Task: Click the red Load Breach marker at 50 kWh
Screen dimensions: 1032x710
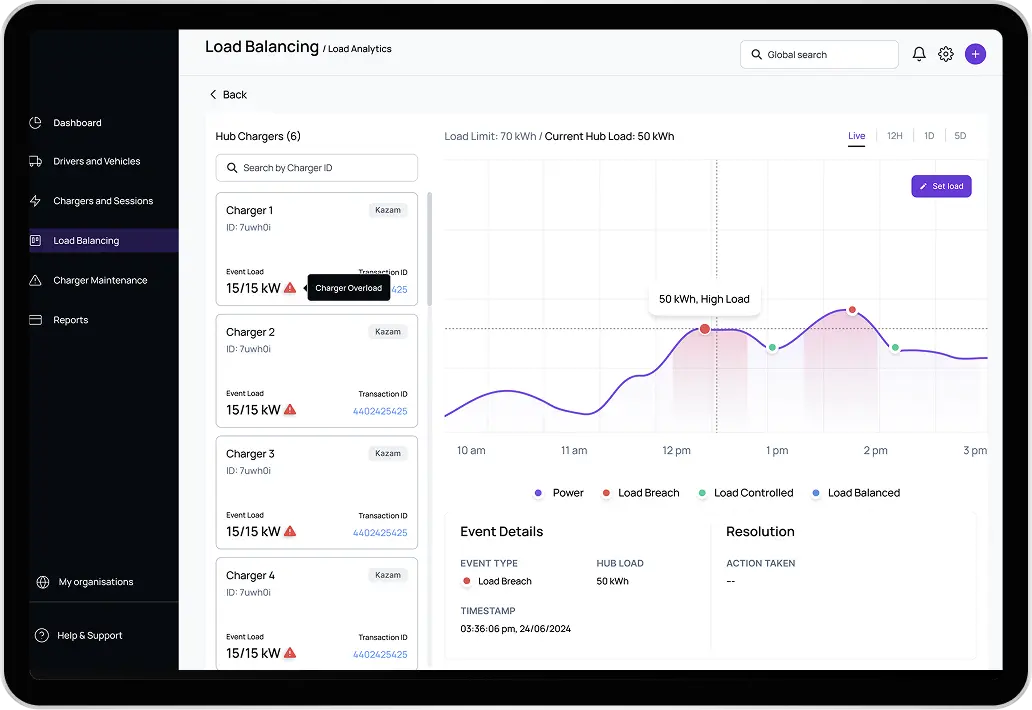Action: [705, 329]
